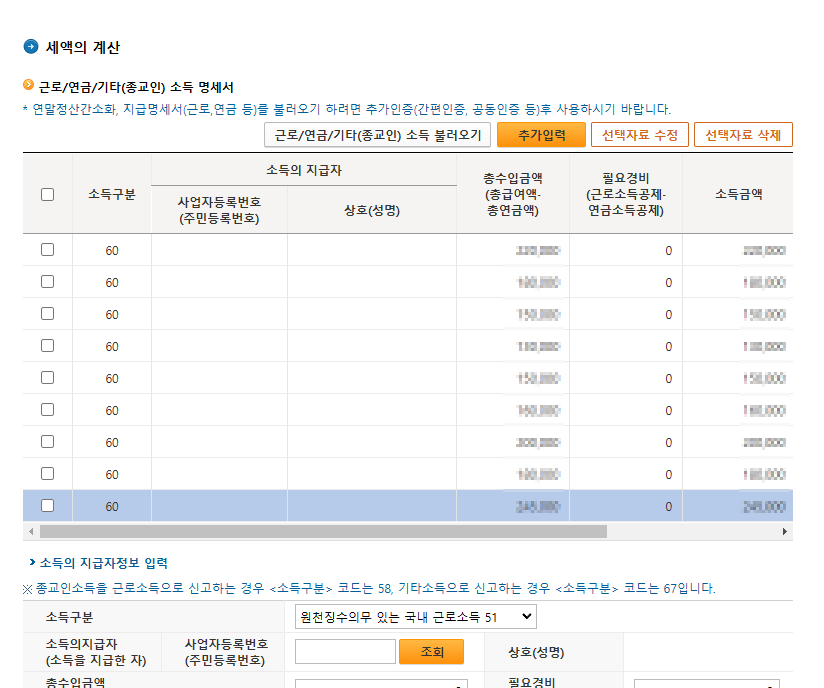Check the first income row checkbox
The height and width of the screenshot is (688, 824).
click(x=47, y=250)
